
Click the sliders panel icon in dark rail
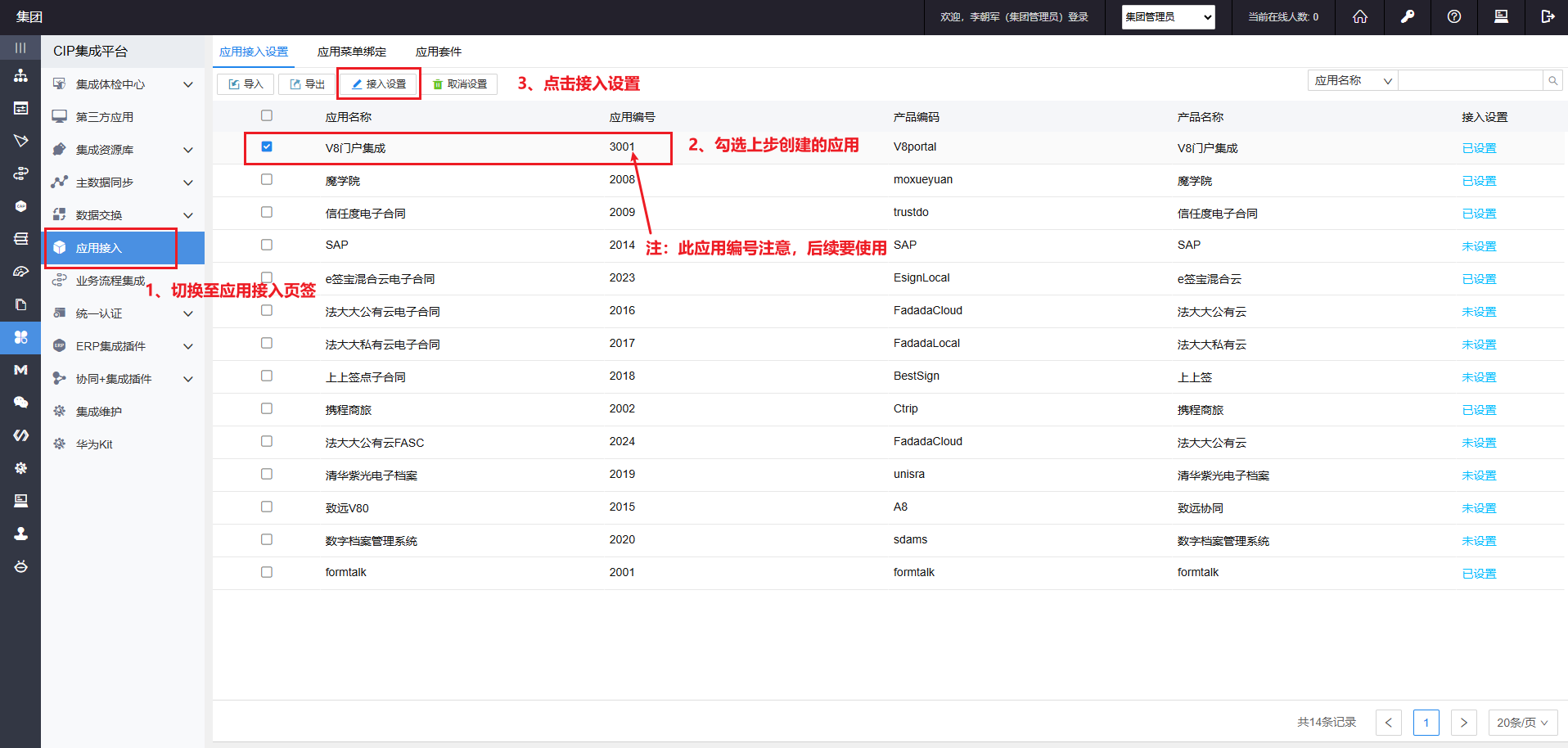click(20, 108)
